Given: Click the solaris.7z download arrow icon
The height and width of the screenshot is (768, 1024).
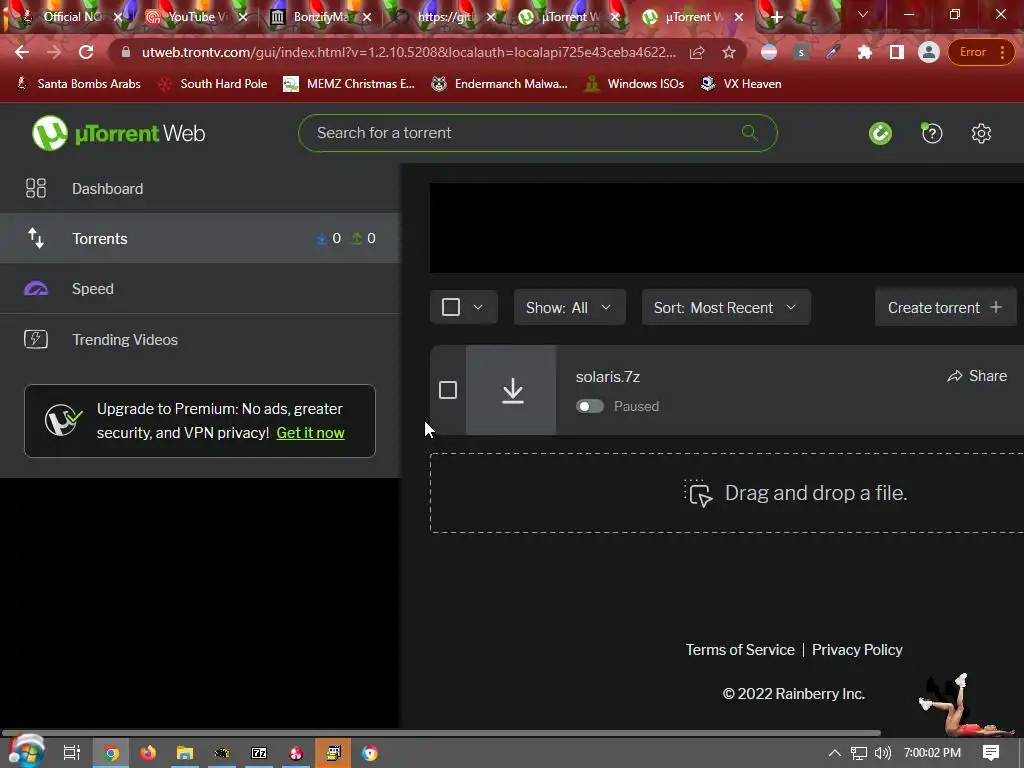Looking at the screenshot, I should click(x=513, y=391).
